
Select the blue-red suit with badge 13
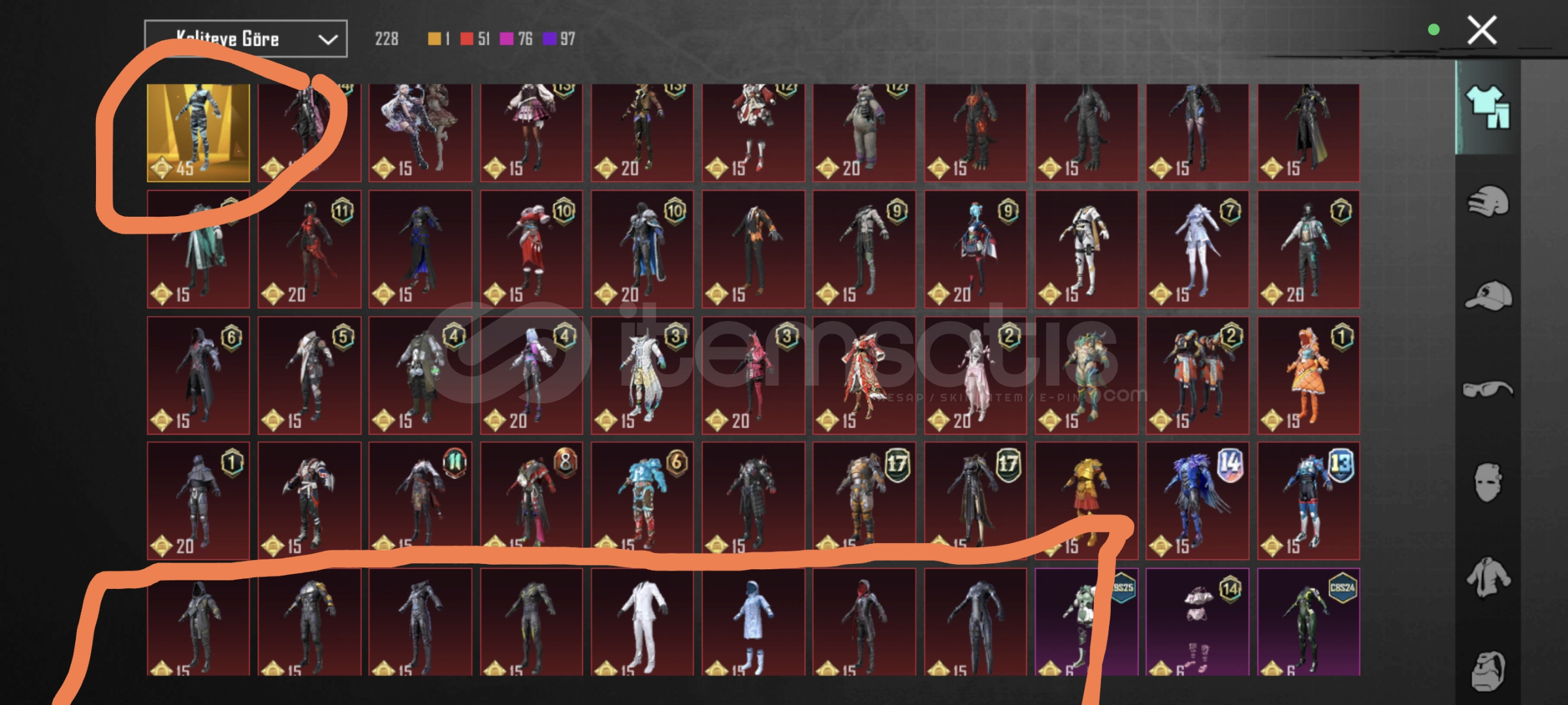click(x=1308, y=501)
